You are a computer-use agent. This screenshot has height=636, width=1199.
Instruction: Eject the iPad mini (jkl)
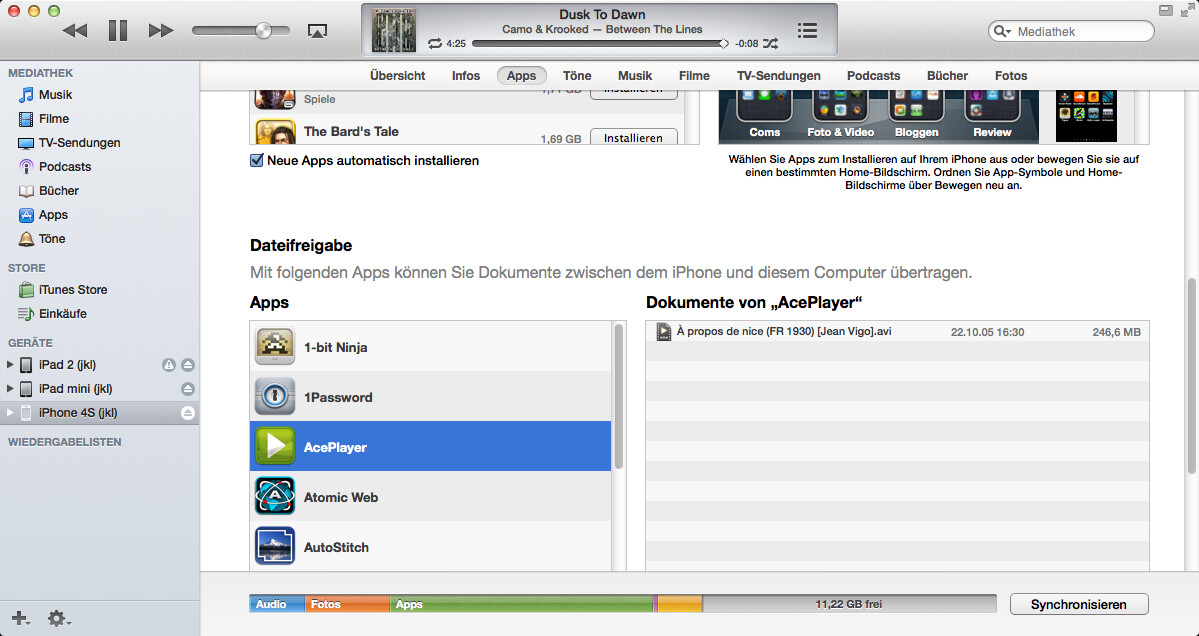pyautogui.click(x=188, y=388)
